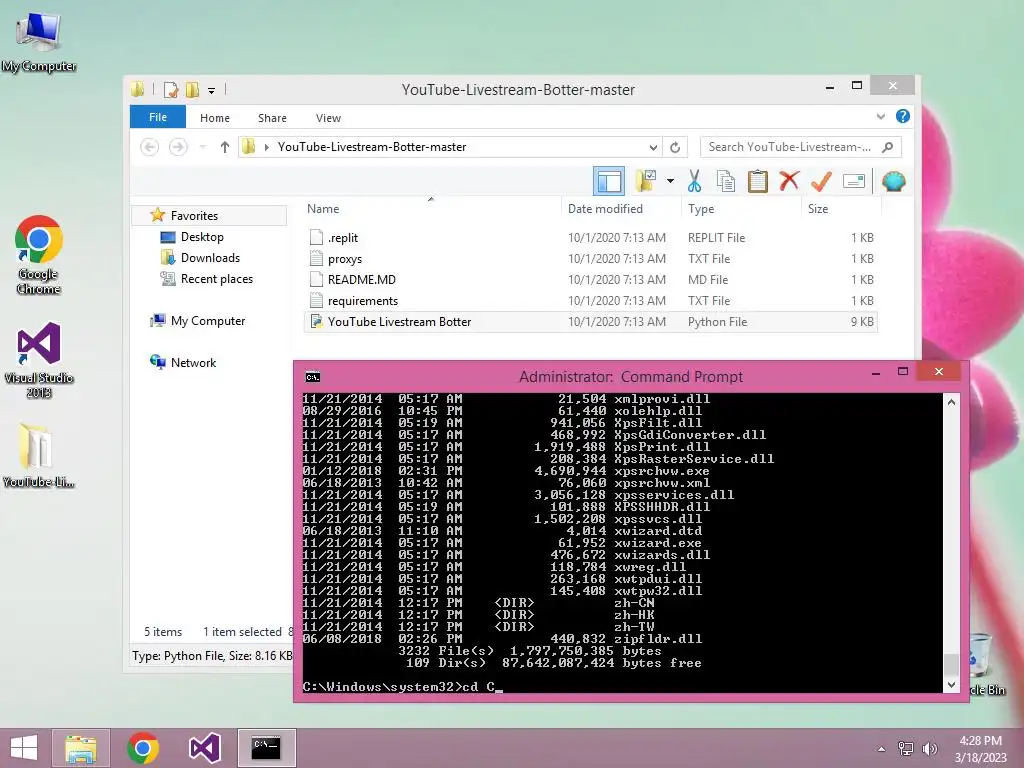Open Explorer help with the question mark icon
This screenshot has height=768, width=1024.
pos(903,116)
